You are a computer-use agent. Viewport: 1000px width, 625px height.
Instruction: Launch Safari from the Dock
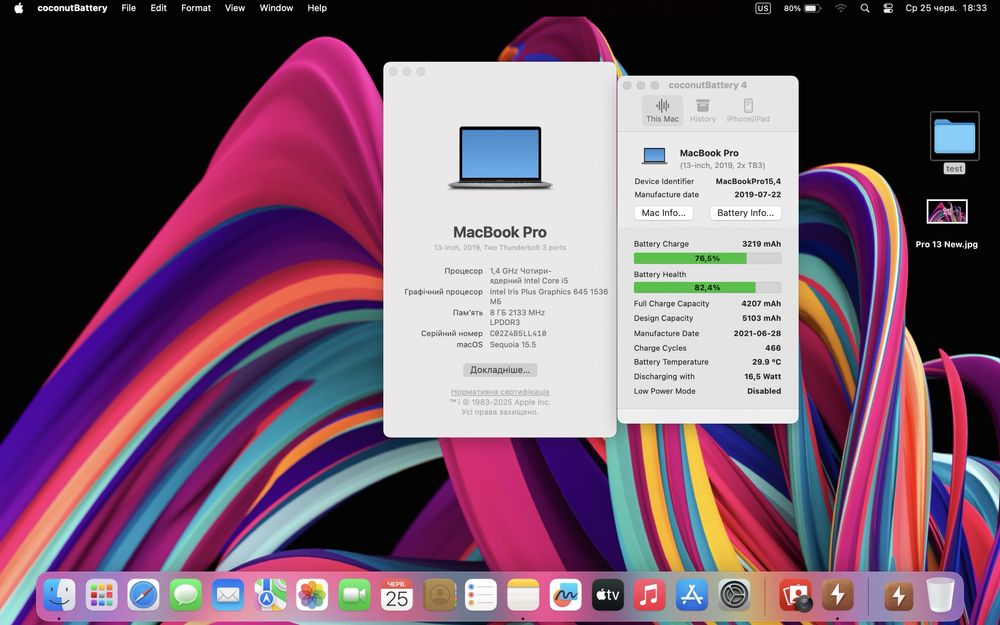click(143, 596)
